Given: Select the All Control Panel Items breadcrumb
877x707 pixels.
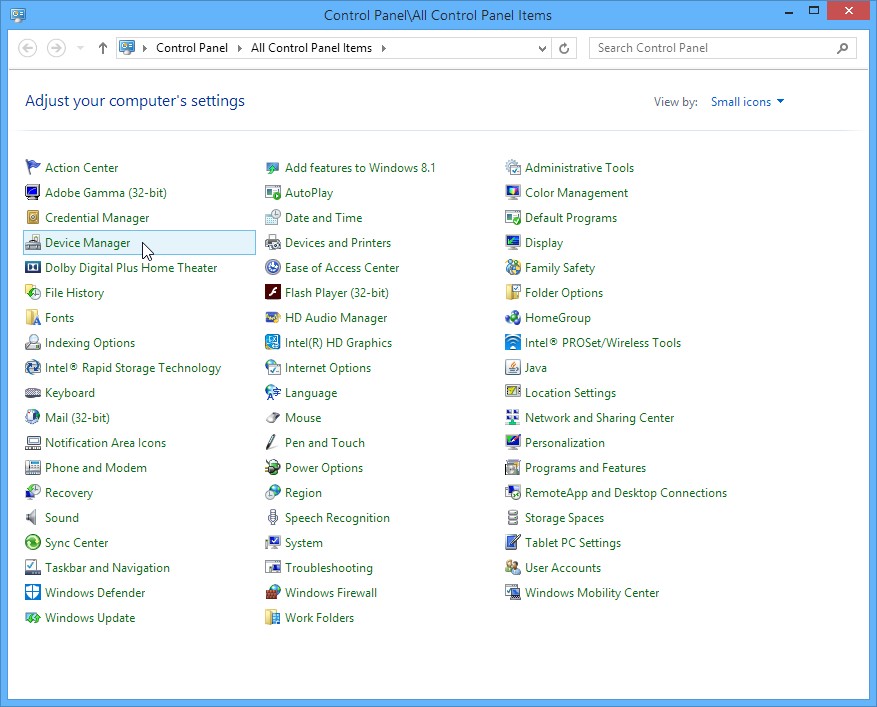Looking at the screenshot, I should click(x=312, y=48).
